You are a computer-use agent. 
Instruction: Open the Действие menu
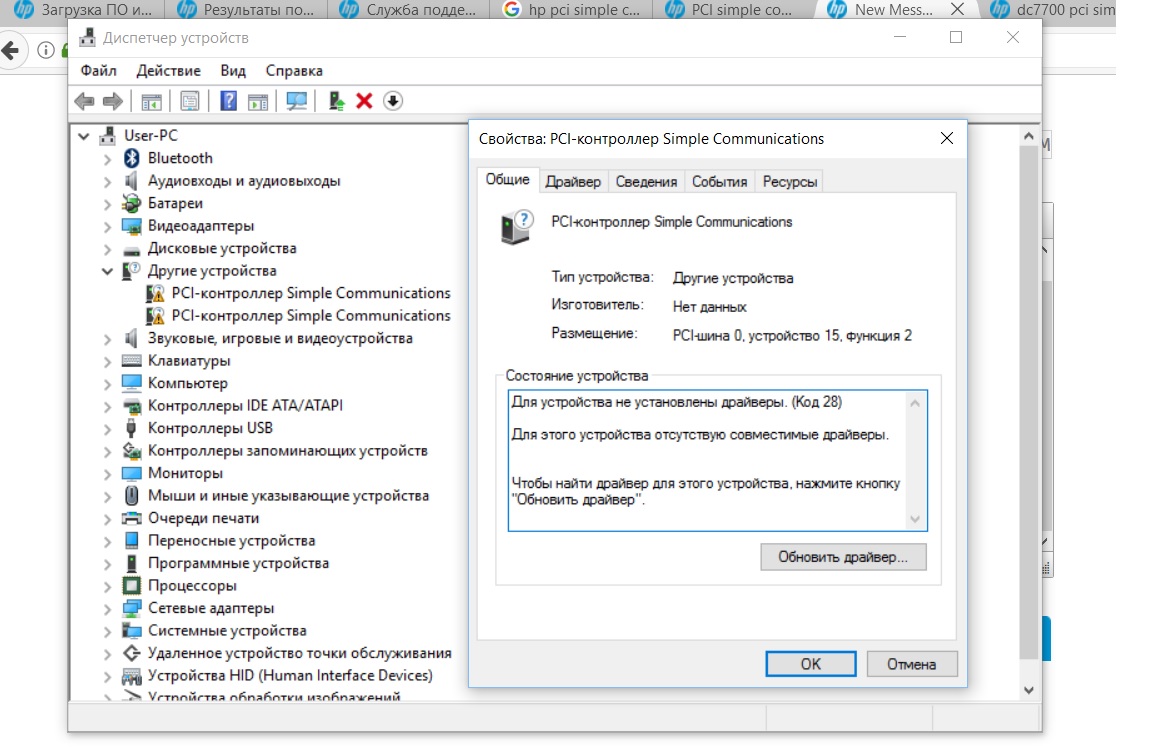[168, 71]
